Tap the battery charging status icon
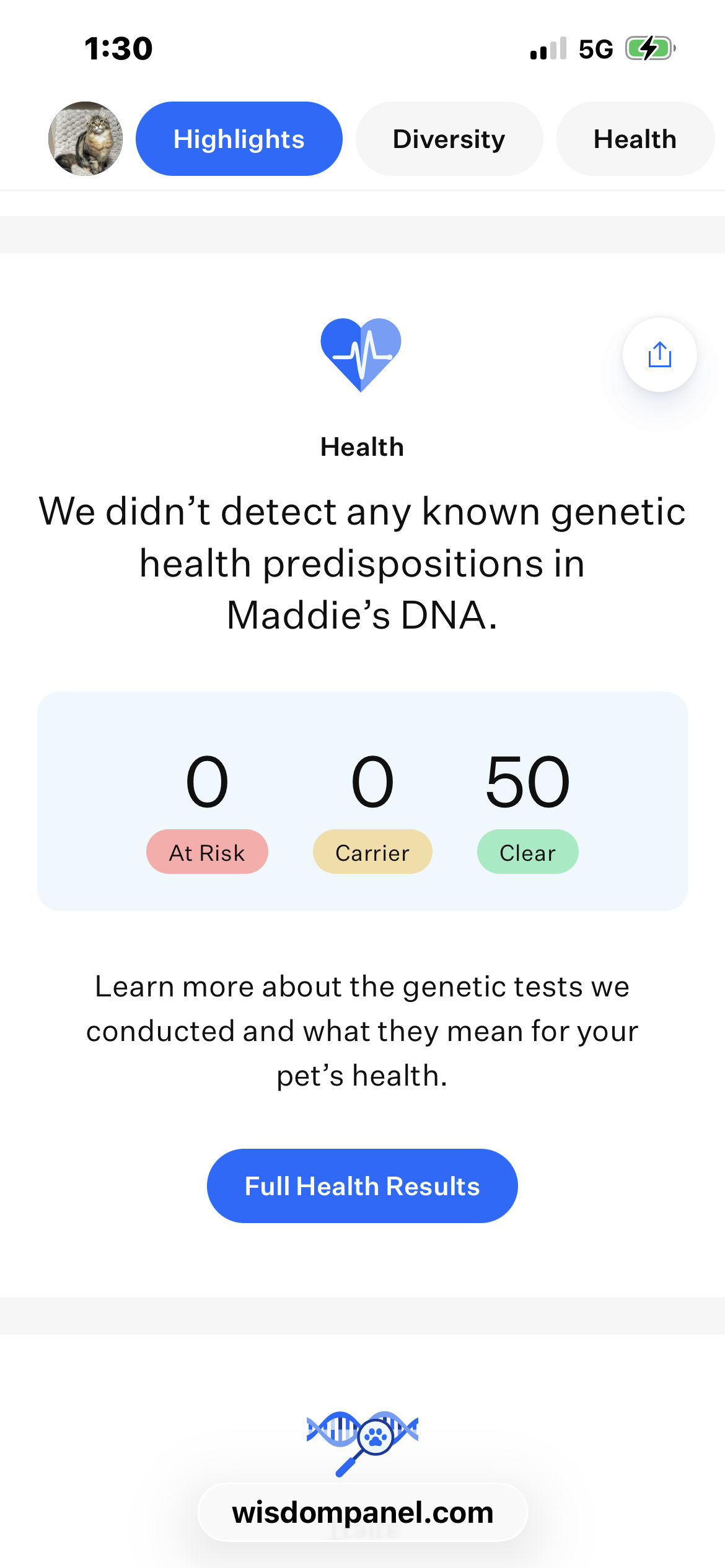This screenshot has width=725, height=1568. click(650, 48)
